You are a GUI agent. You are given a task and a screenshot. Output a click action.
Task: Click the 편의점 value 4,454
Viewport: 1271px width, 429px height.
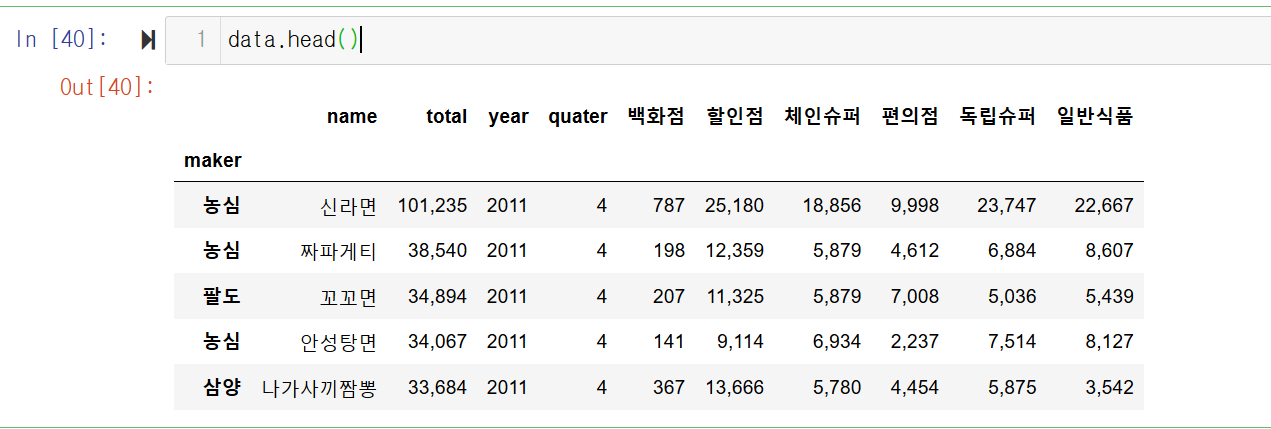coord(914,387)
